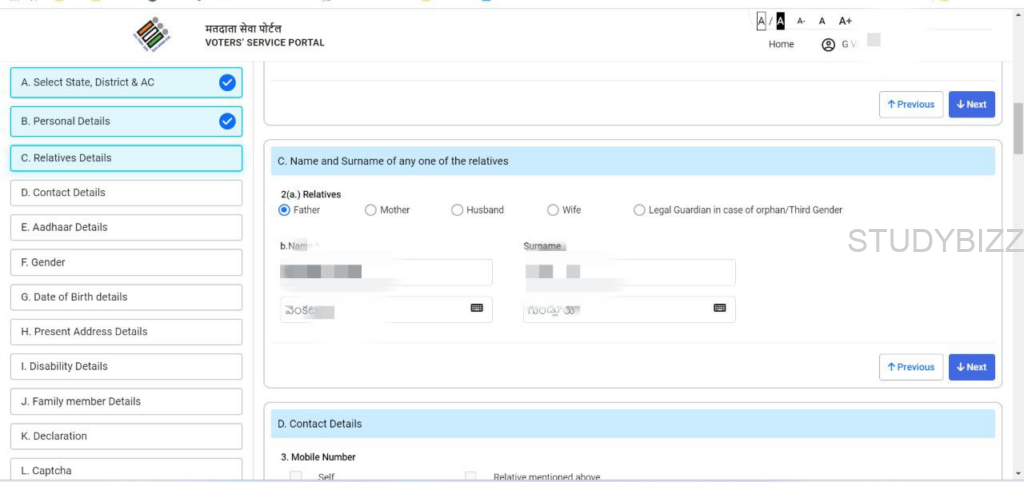Switch to F. Gender step
The height and width of the screenshot is (482, 1024).
click(x=126, y=262)
